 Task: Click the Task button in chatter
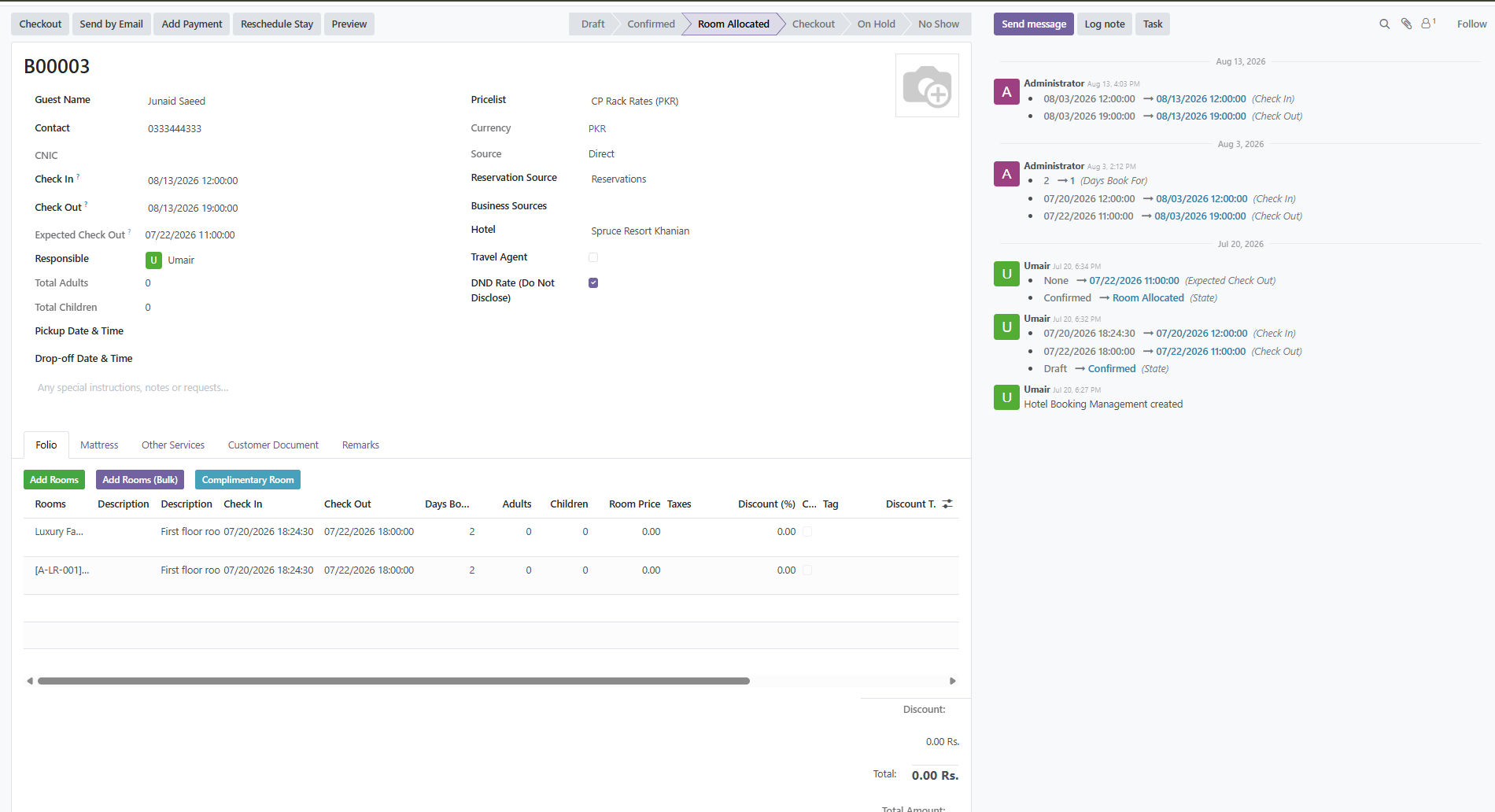[x=1153, y=24]
